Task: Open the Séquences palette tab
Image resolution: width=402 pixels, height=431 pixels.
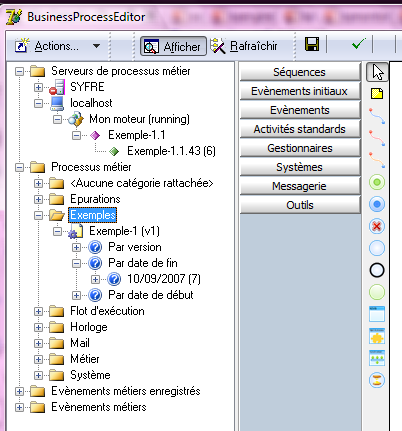Action: 300,72
